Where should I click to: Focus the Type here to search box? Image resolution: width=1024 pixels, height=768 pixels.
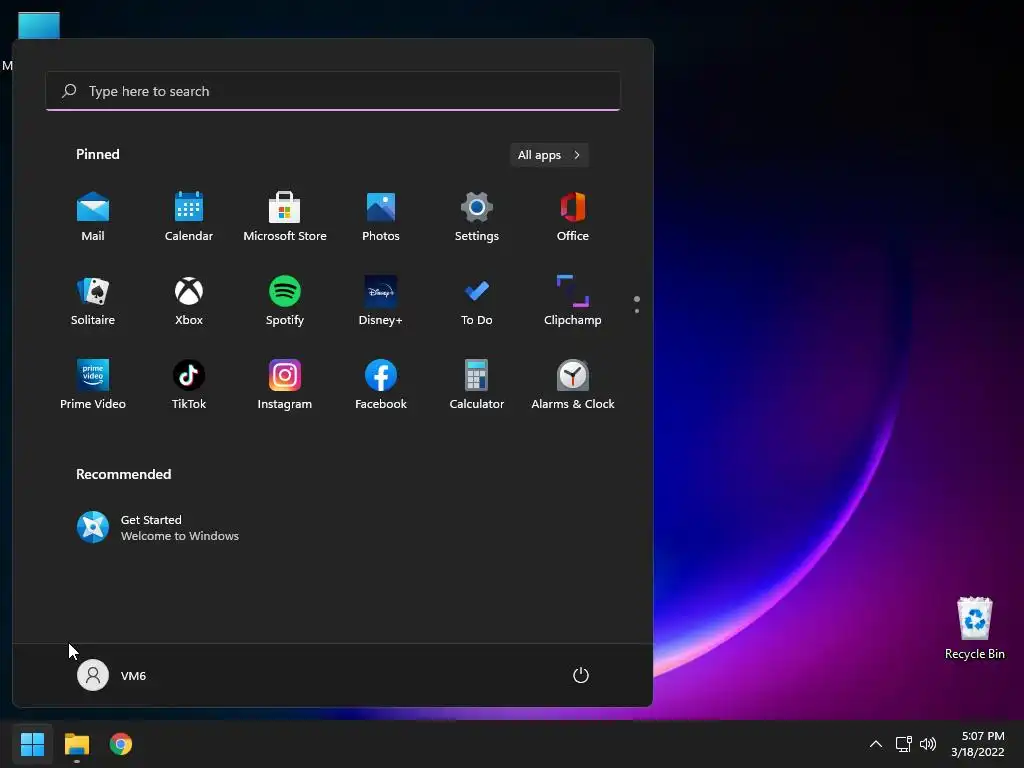(333, 91)
